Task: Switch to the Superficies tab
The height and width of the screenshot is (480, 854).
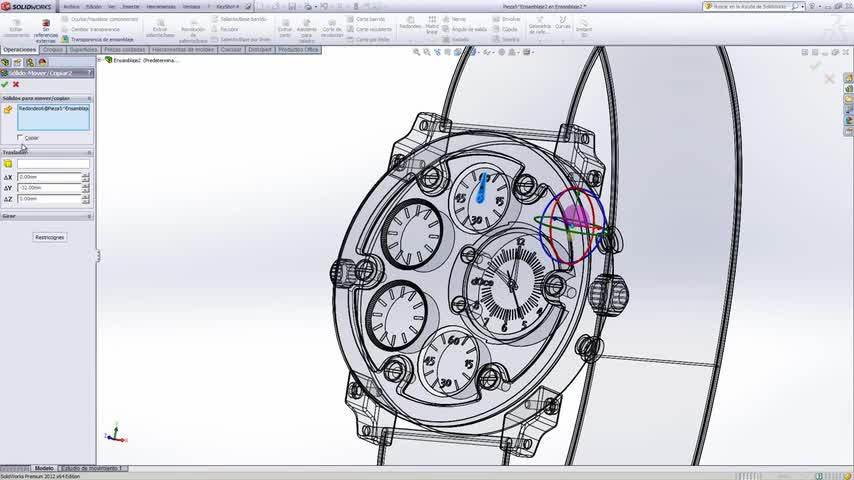Action: (x=83, y=50)
